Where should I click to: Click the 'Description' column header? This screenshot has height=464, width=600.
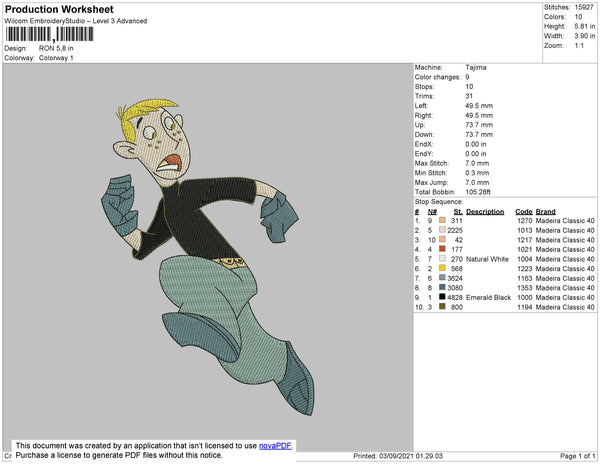(x=485, y=212)
